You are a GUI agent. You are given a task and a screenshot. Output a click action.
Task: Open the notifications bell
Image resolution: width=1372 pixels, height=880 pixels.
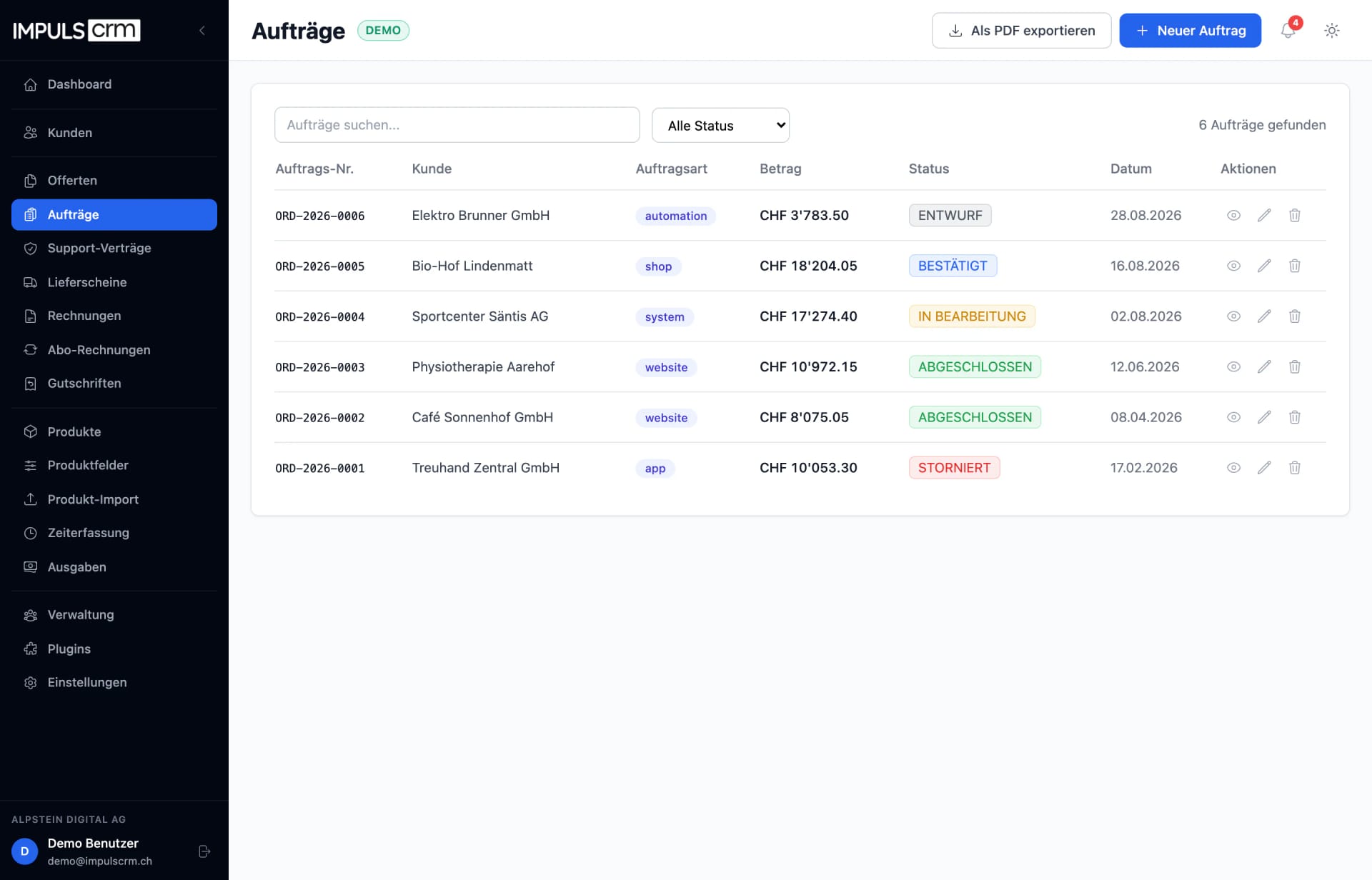(1288, 31)
